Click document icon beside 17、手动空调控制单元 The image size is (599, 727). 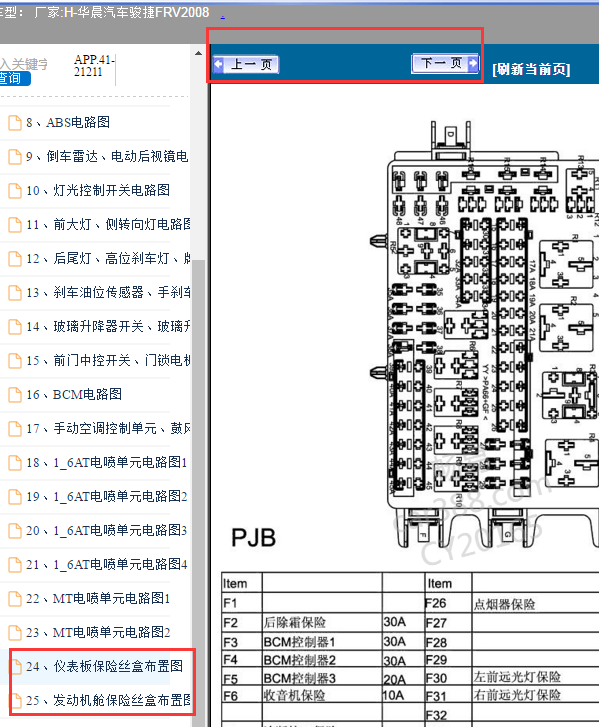tap(15, 429)
